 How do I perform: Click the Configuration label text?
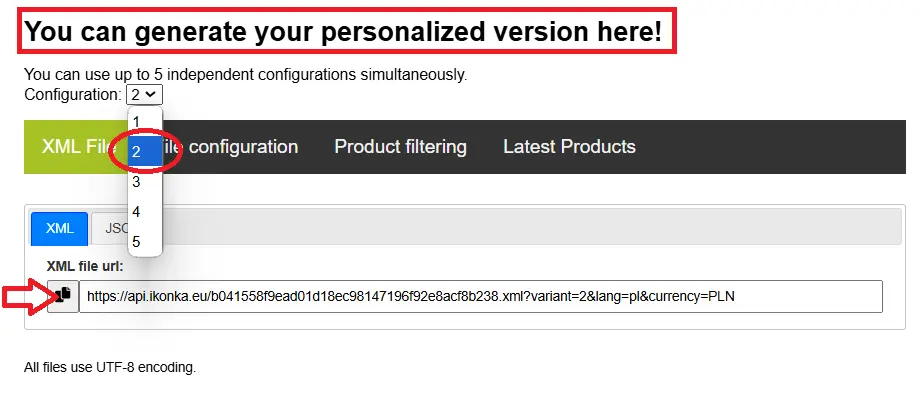tap(73, 95)
